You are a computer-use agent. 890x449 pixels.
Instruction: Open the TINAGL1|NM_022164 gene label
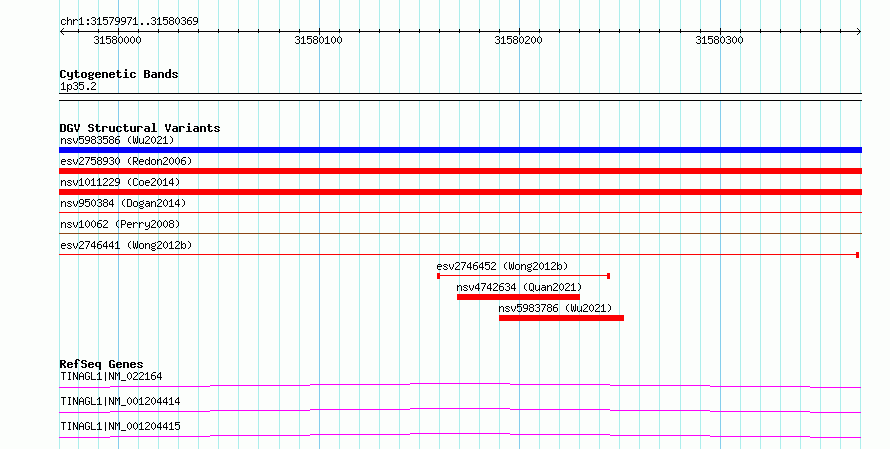[x=111, y=376]
